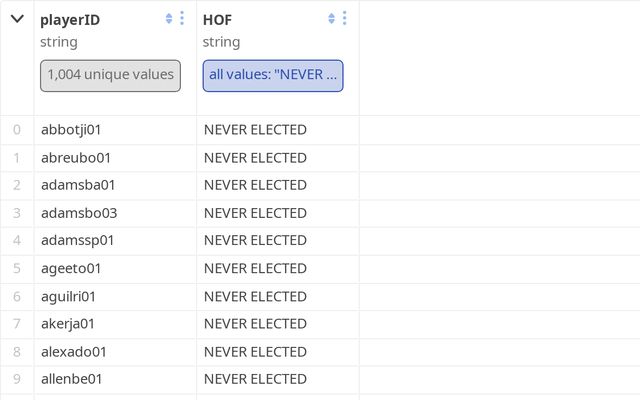The width and height of the screenshot is (640, 400).
Task: Select the abbotji01 cell
Action: [x=72, y=130]
